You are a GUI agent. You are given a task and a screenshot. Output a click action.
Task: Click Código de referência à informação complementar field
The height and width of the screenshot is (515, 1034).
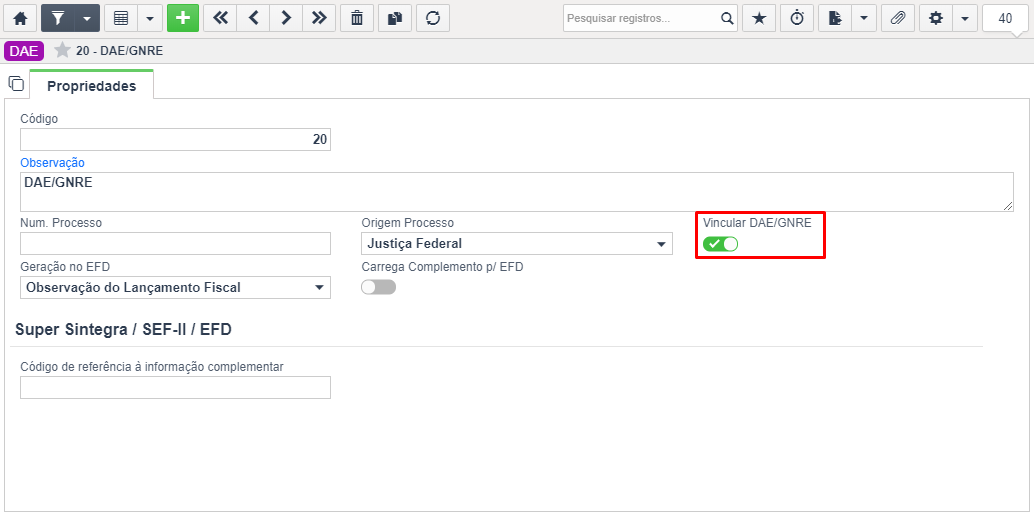point(175,388)
